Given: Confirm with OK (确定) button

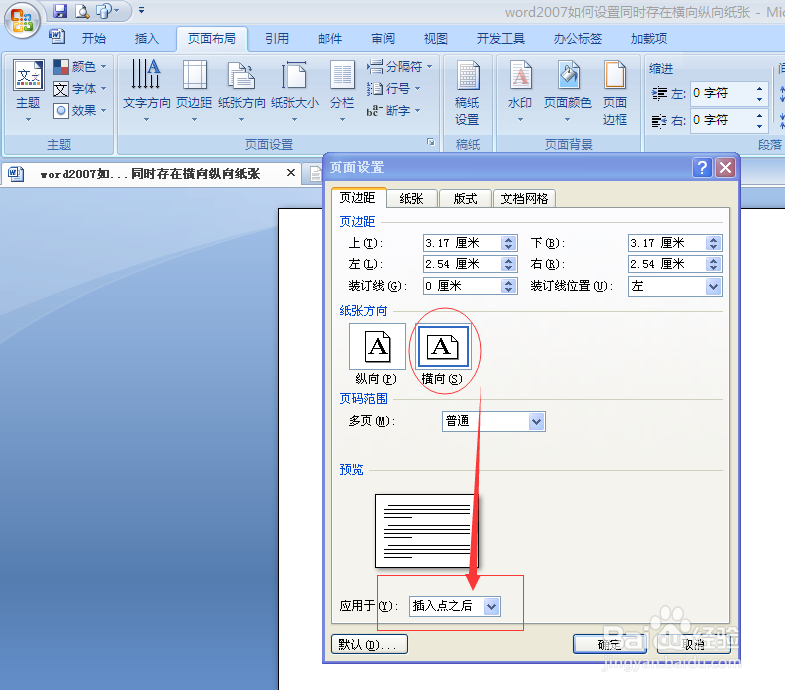Looking at the screenshot, I should [610, 644].
